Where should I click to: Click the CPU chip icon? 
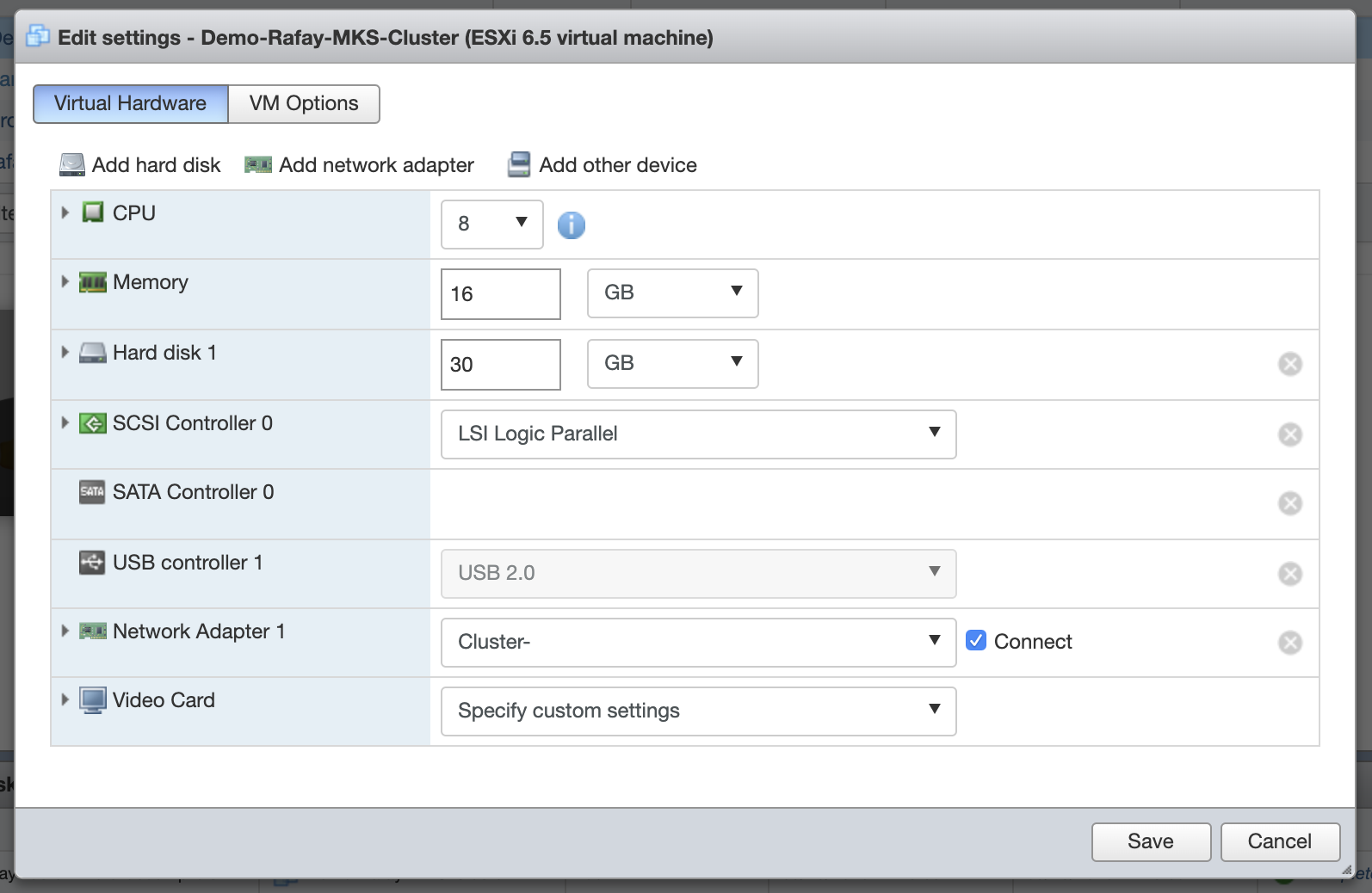pos(93,212)
